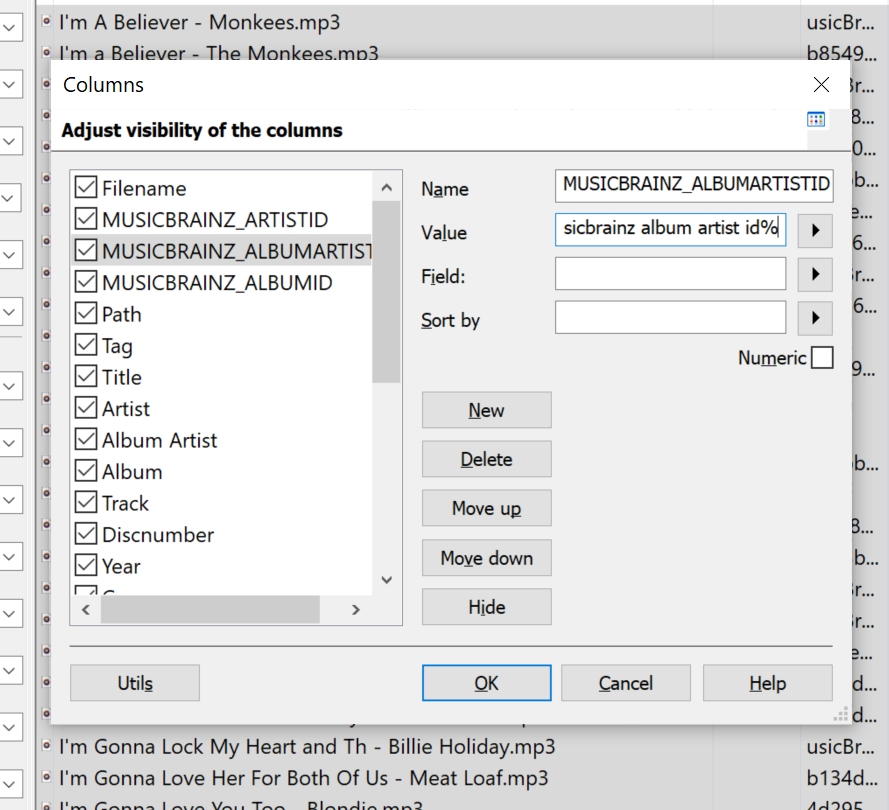
Task: Uncheck the Filename column checkbox
Action: coord(86,188)
